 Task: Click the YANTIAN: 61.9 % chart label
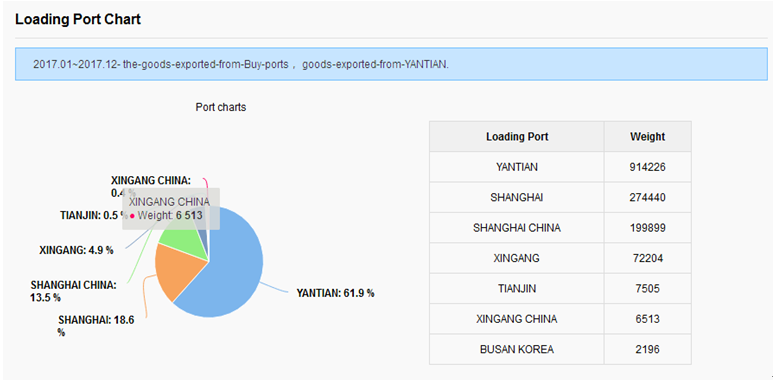[x=335, y=293]
